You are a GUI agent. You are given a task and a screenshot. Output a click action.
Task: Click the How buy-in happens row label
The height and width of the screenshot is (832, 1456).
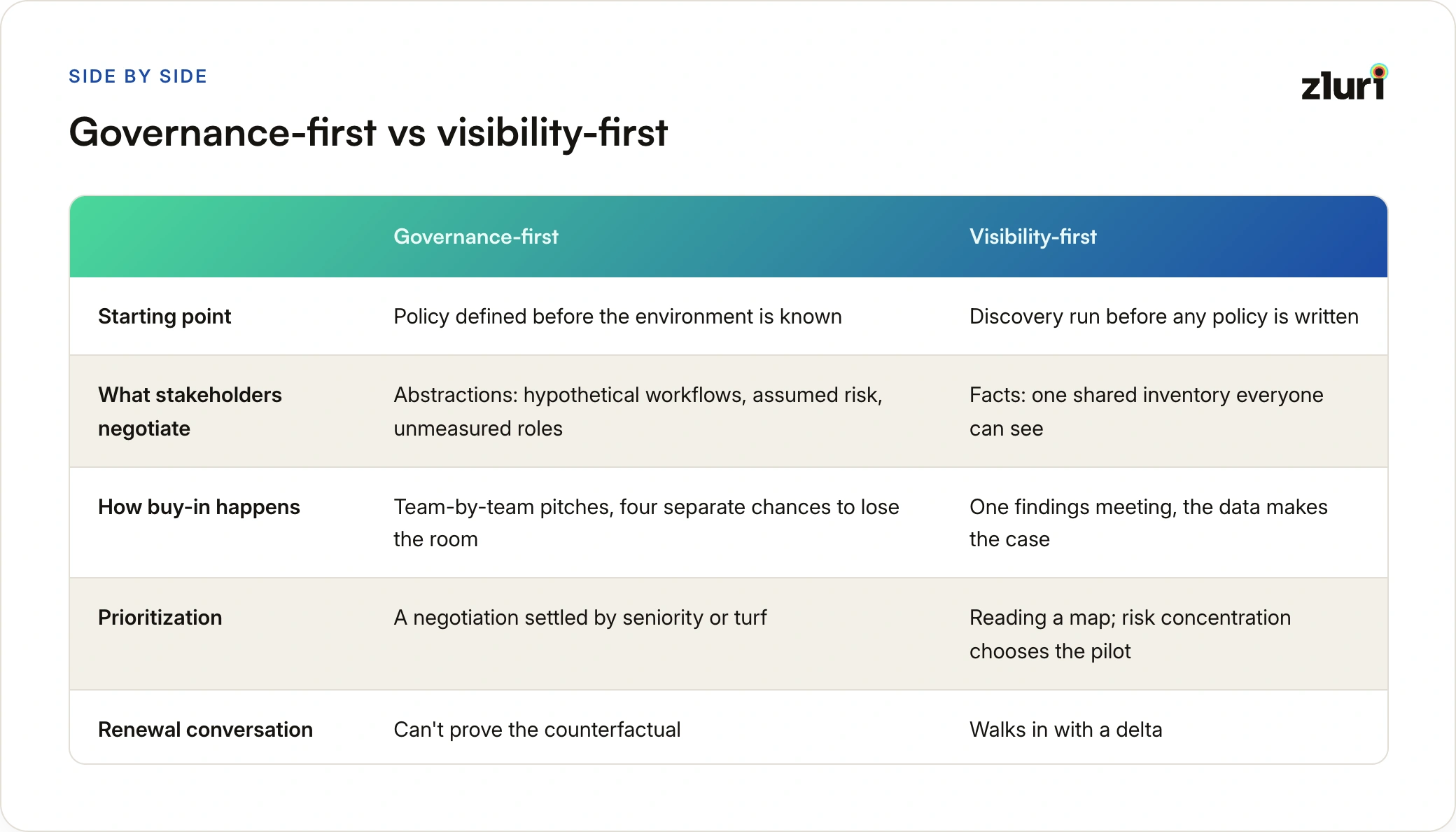tap(199, 507)
